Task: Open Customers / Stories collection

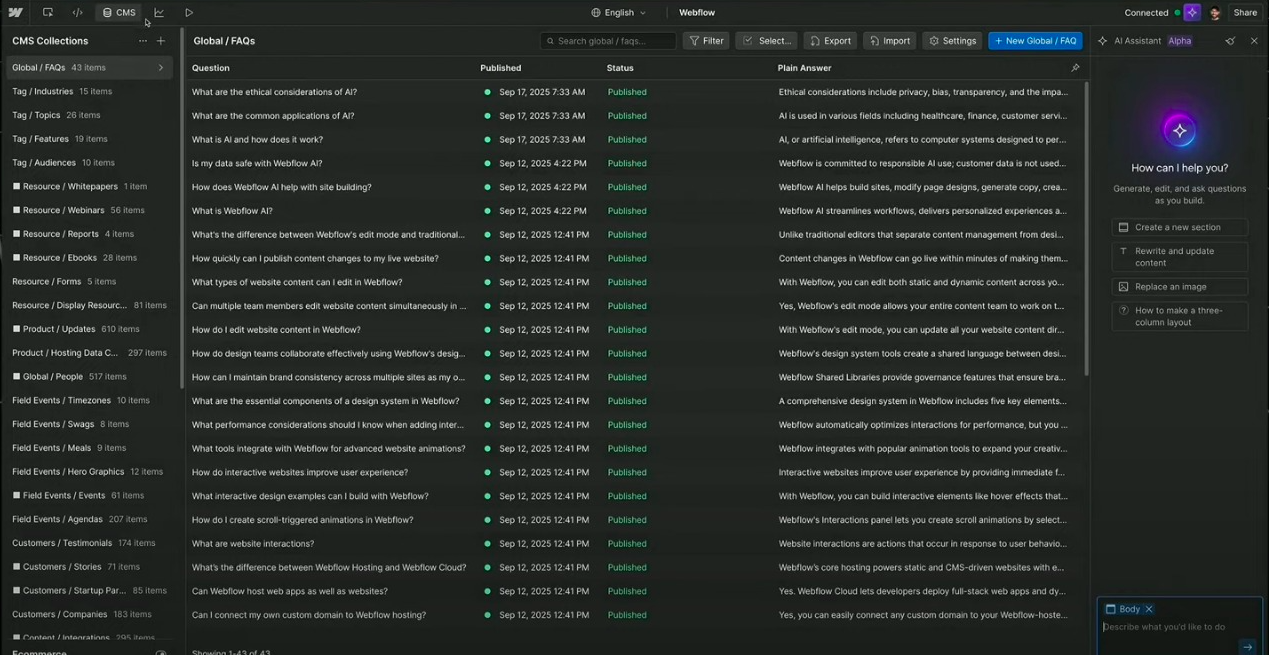Action: tap(89, 567)
